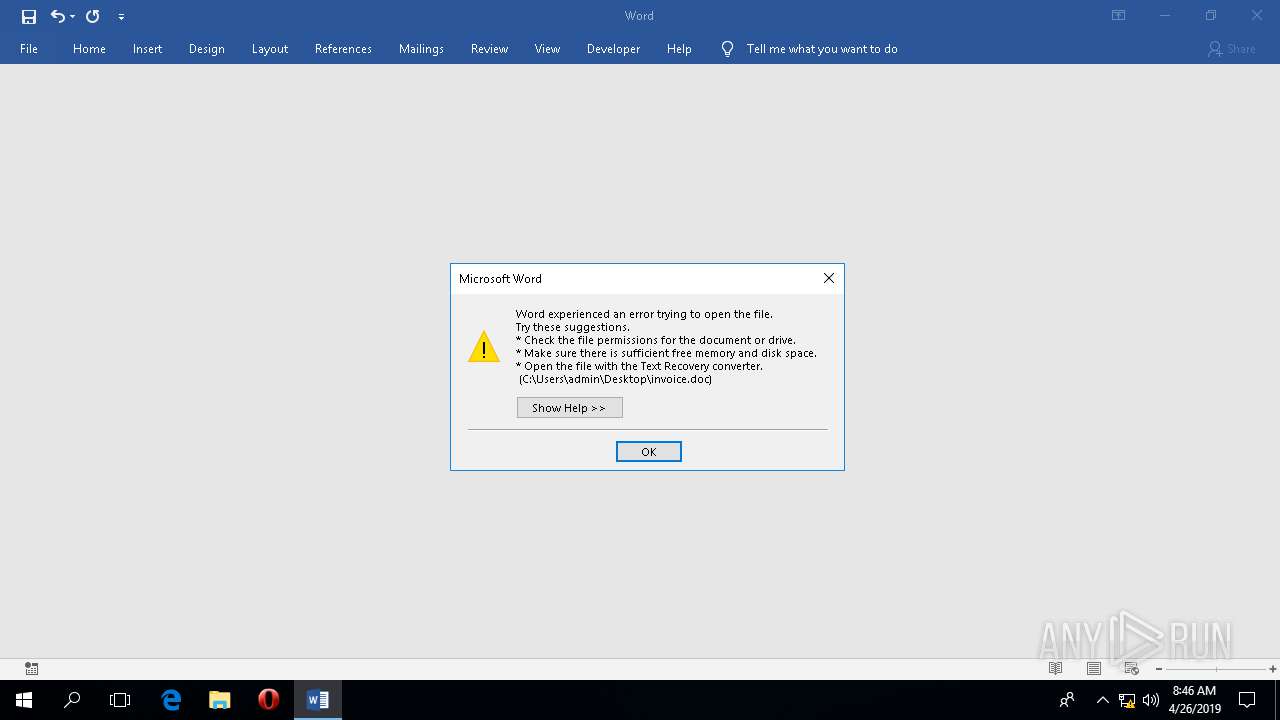Click the invoice.doc file path text

pyautogui.click(x=615, y=379)
